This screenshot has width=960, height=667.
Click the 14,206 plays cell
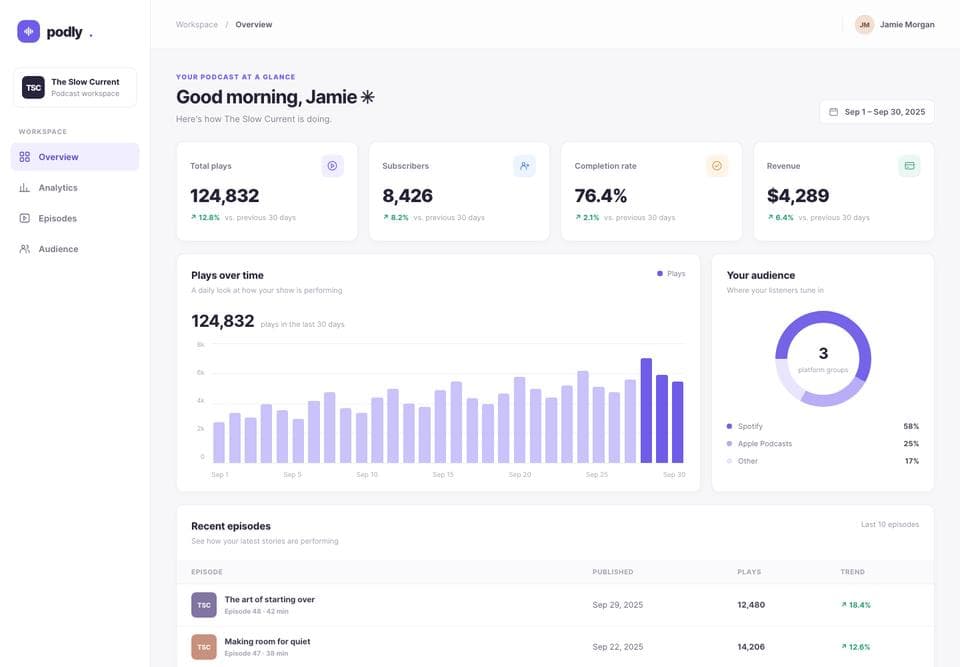tap(751, 647)
